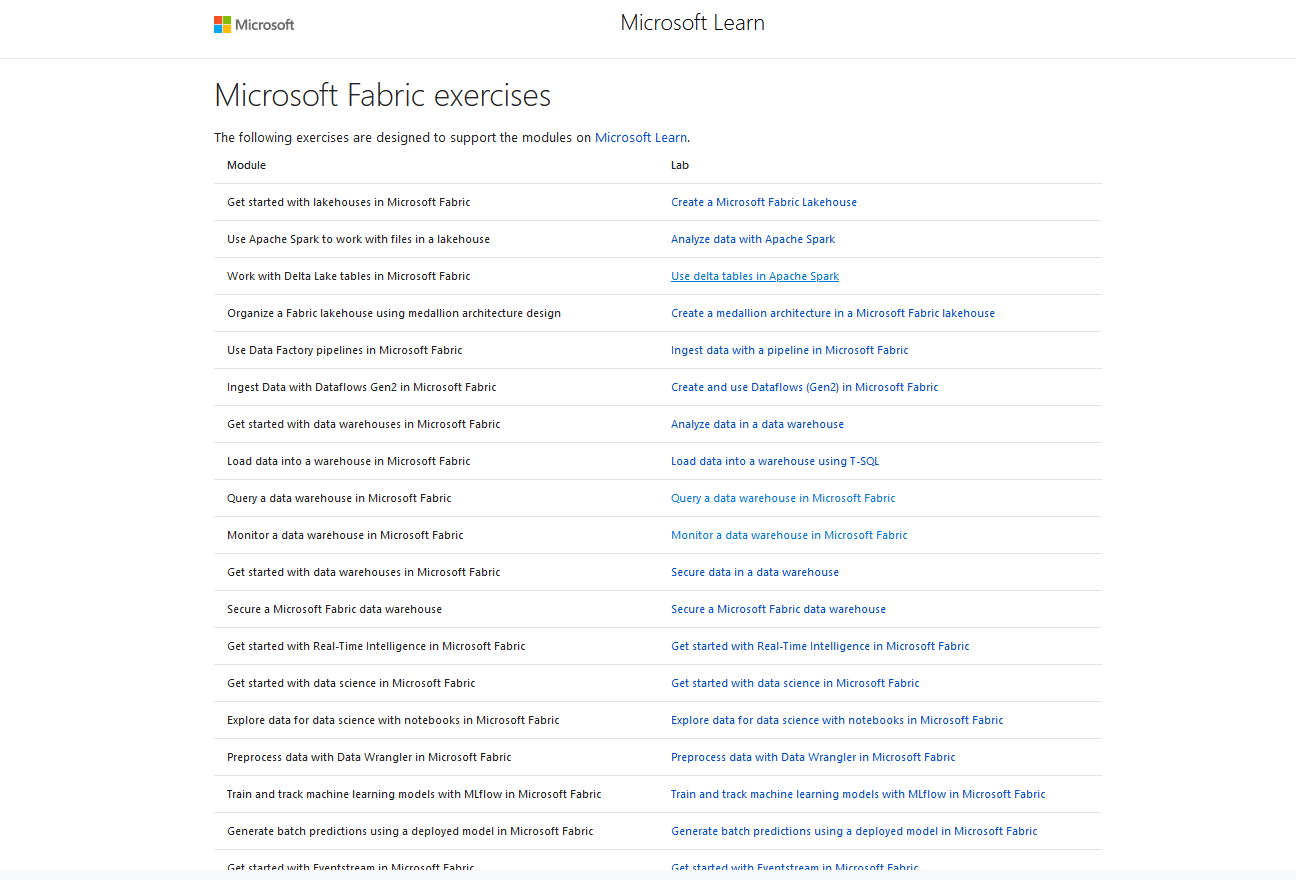This screenshot has height=880, width=1296.
Task: Select the Microsoft Fabric exercises heading
Action: 382,95
